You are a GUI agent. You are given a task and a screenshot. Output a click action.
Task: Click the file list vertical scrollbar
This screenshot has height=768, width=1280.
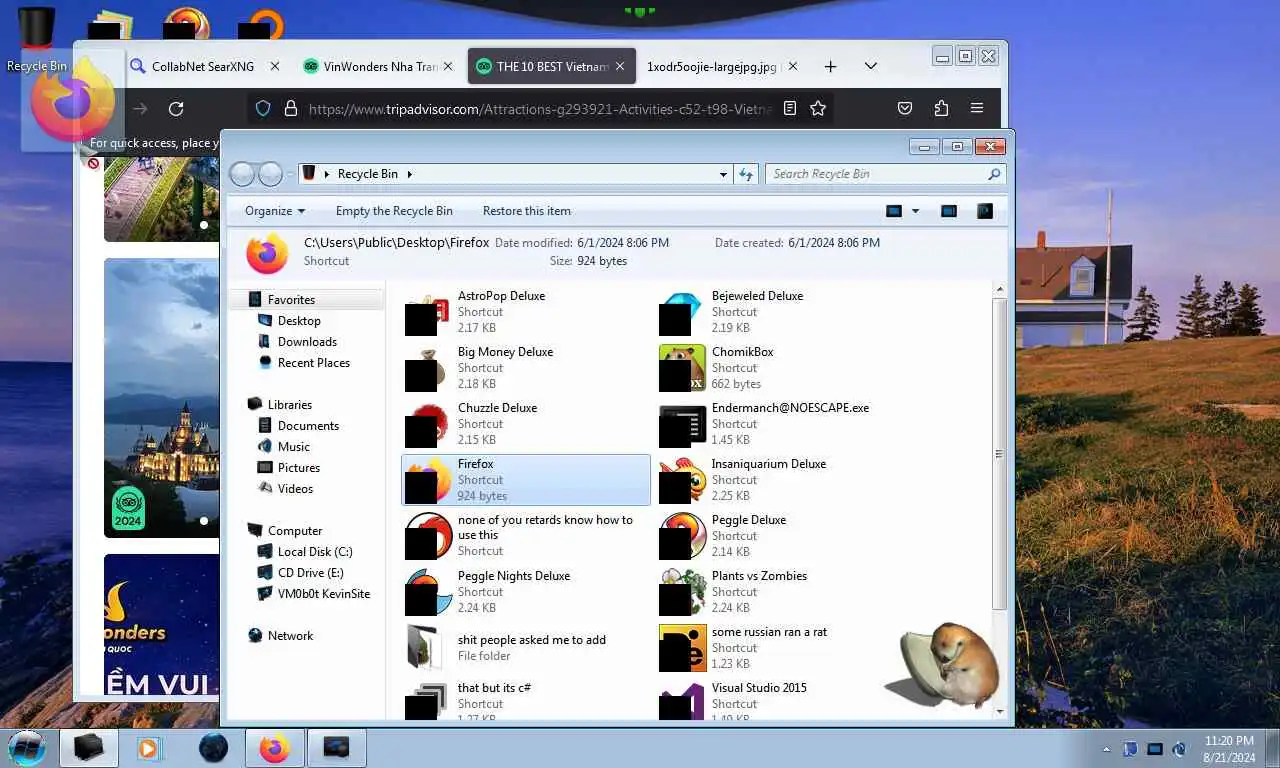click(999, 455)
